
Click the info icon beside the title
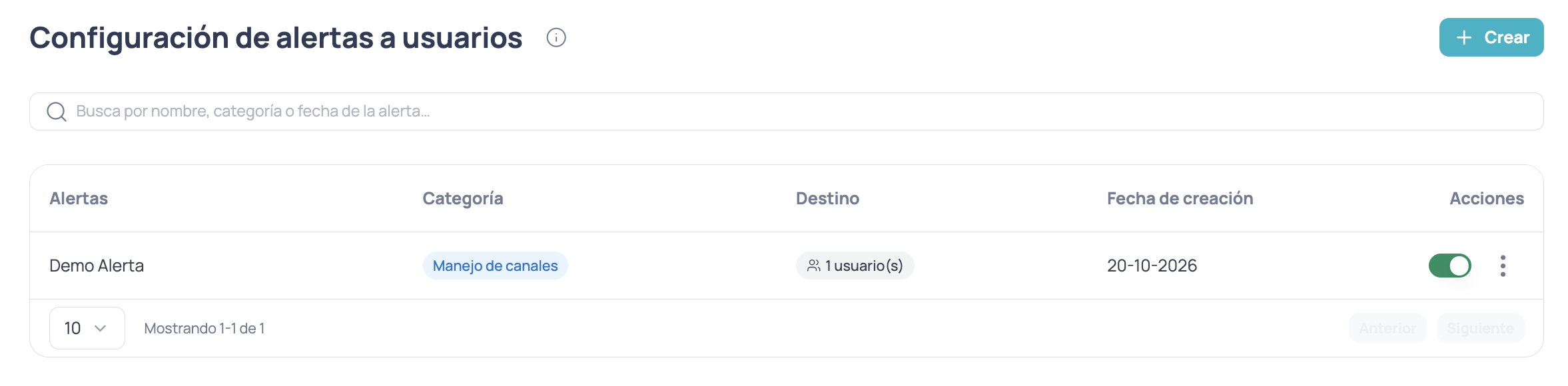click(x=556, y=38)
